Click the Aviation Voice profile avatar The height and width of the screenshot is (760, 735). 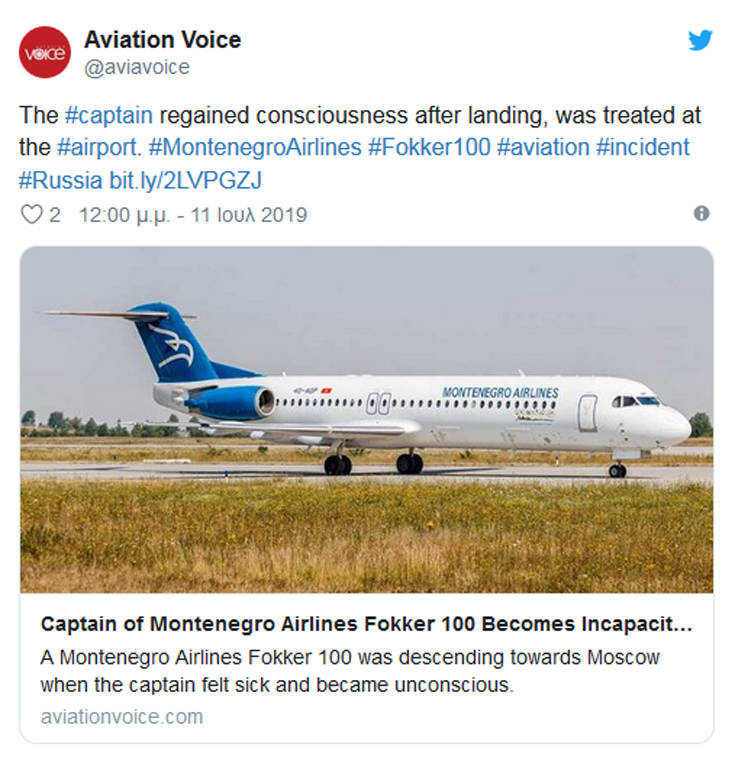tap(45, 52)
